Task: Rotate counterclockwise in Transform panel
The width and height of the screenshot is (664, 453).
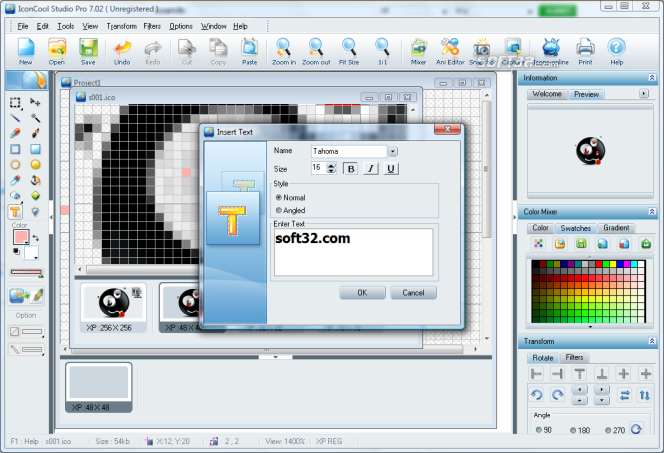Action: pyautogui.click(x=537, y=395)
